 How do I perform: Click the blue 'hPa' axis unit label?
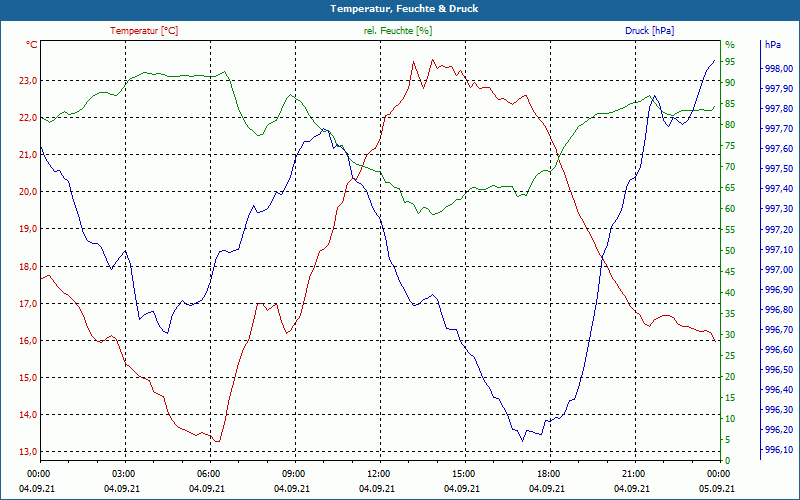tap(772, 45)
